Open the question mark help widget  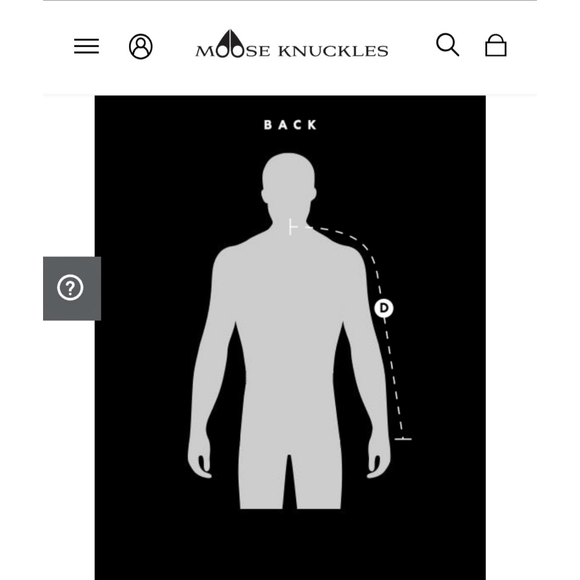(x=72, y=288)
